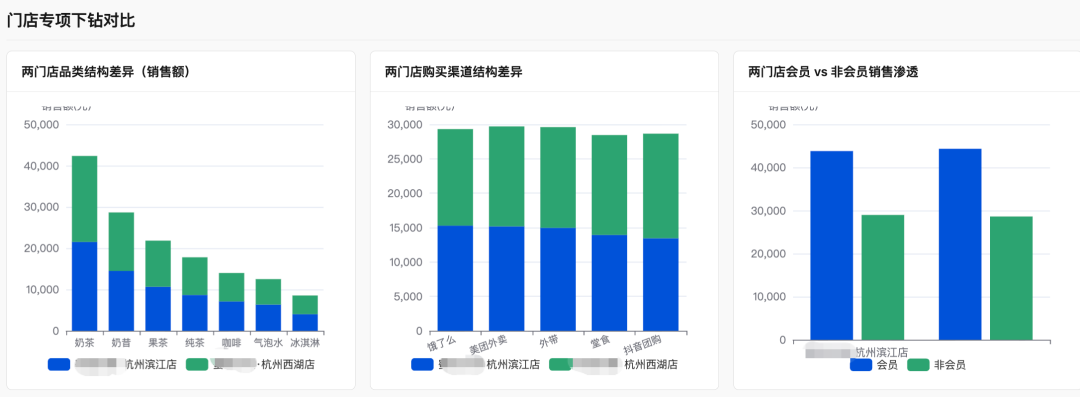Select the blue segment of the 纯茶 bar
The width and height of the screenshot is (1080, 397).
[x=195, y=313]
